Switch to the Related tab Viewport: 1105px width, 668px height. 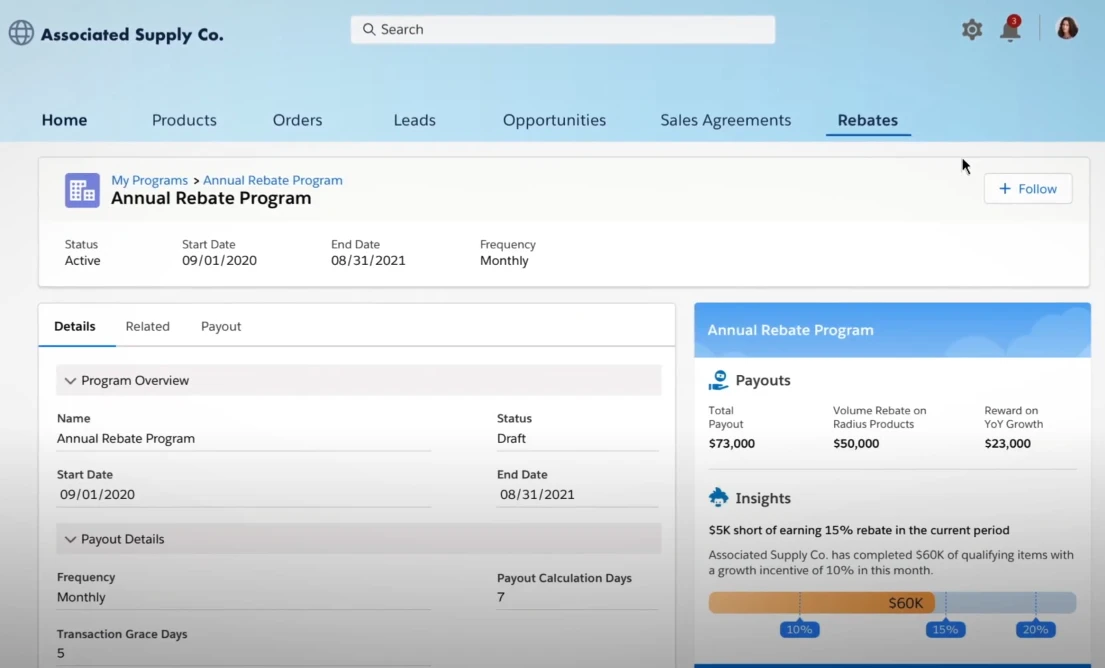tap(147, 326)
